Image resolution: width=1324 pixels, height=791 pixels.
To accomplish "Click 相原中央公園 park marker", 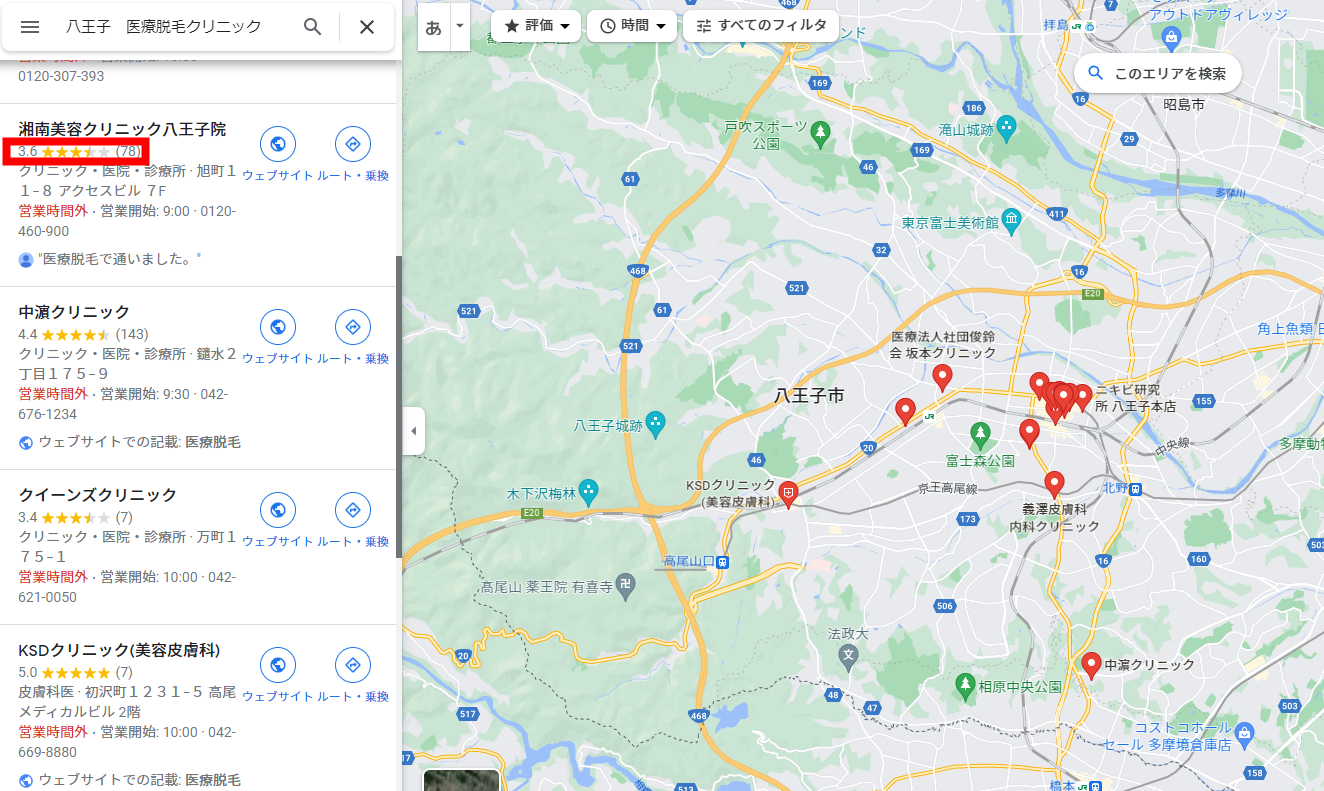I will pos(965,685).
